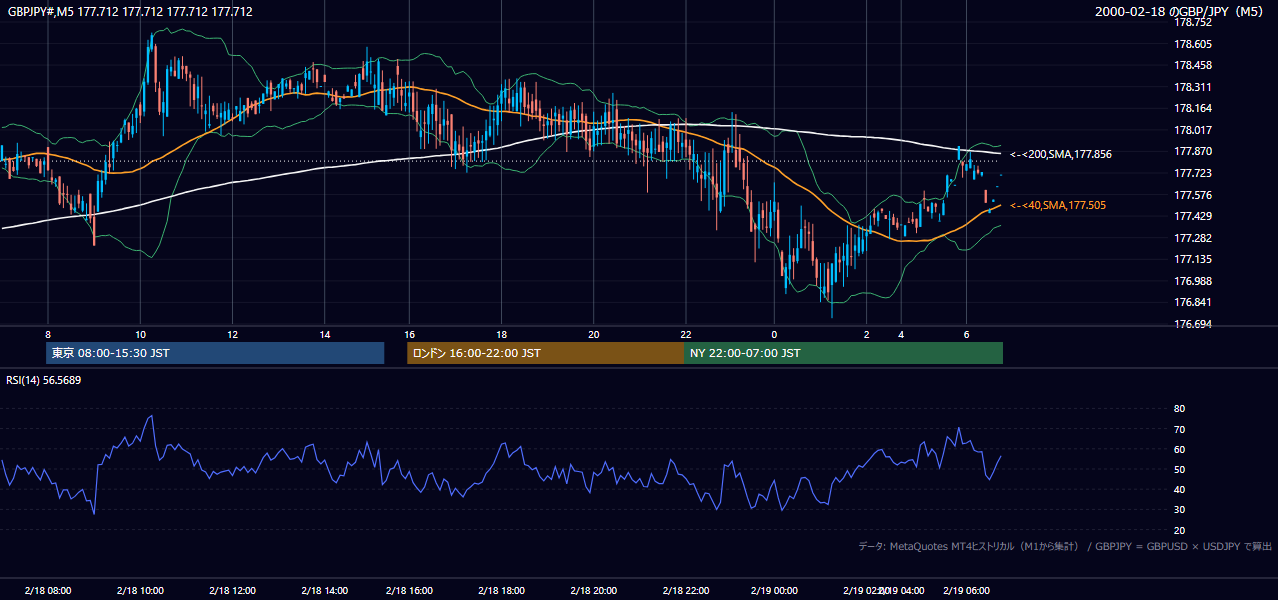Click the hour label 18 under the price chart
1278x600 pixels.
(502, 334)
